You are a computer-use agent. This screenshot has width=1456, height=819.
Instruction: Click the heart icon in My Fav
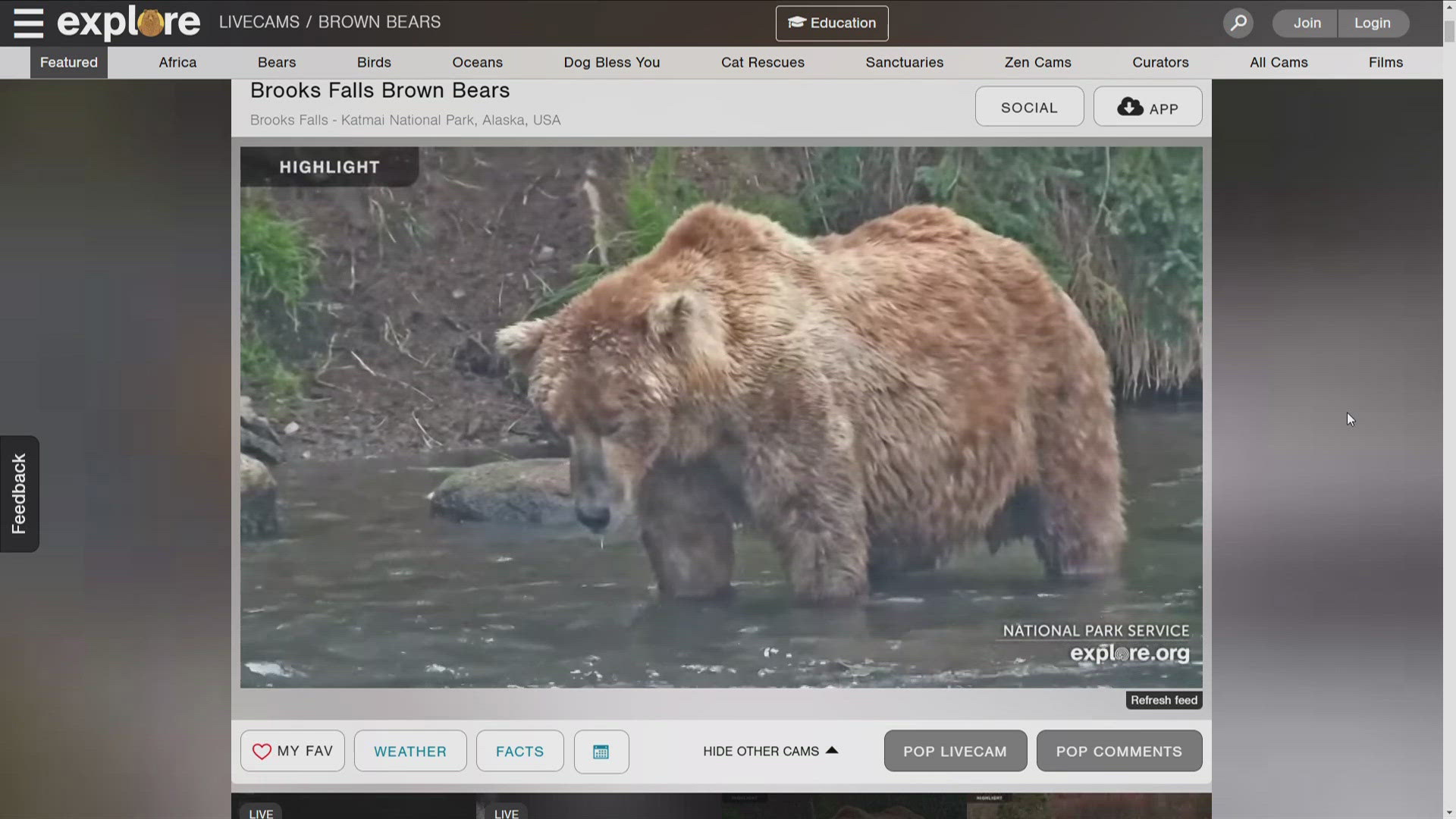pyautogui.click(x=262, y=752)
